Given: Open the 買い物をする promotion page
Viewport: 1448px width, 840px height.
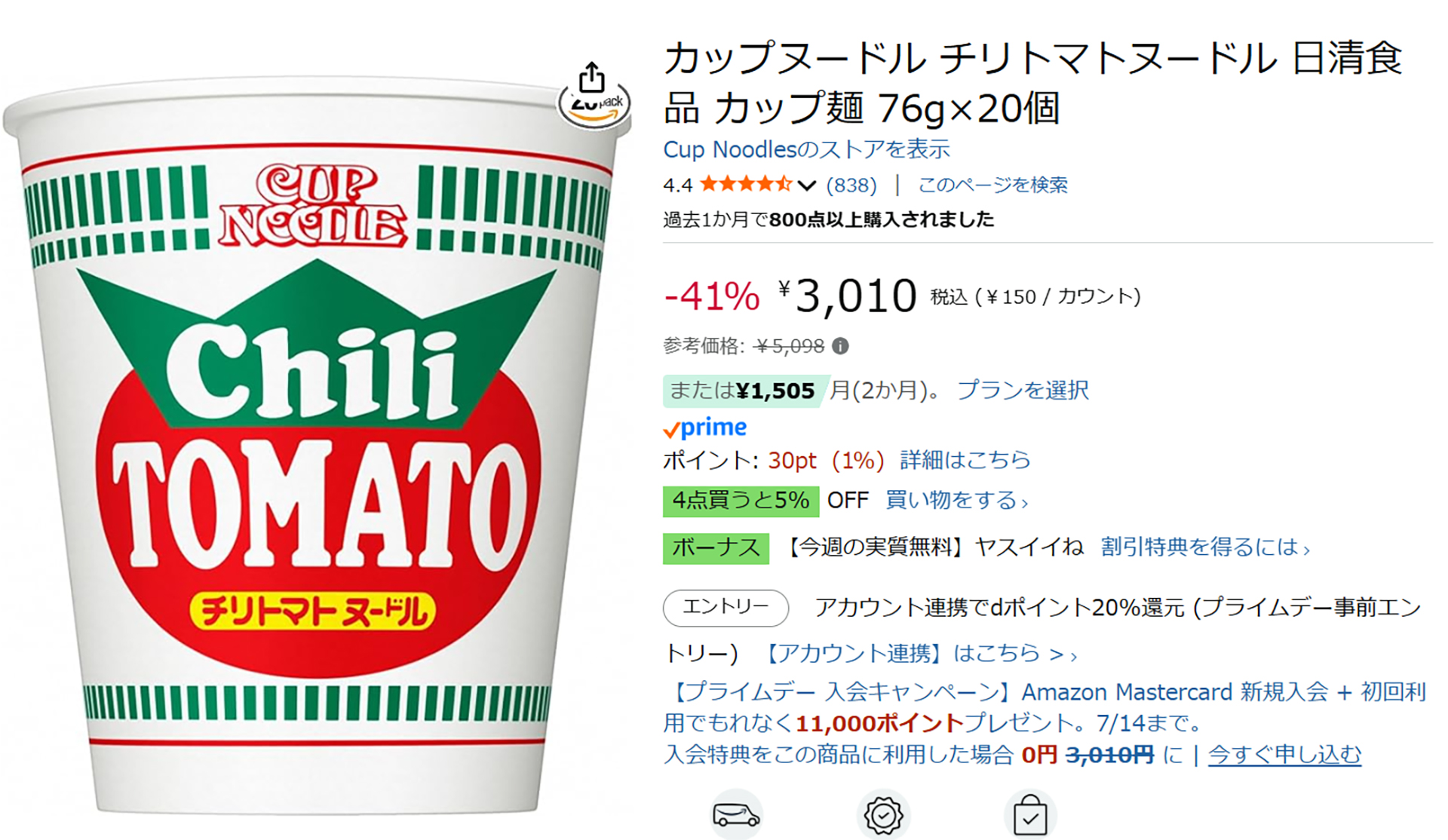Looking at the screenshot, I should pos(953,500).
